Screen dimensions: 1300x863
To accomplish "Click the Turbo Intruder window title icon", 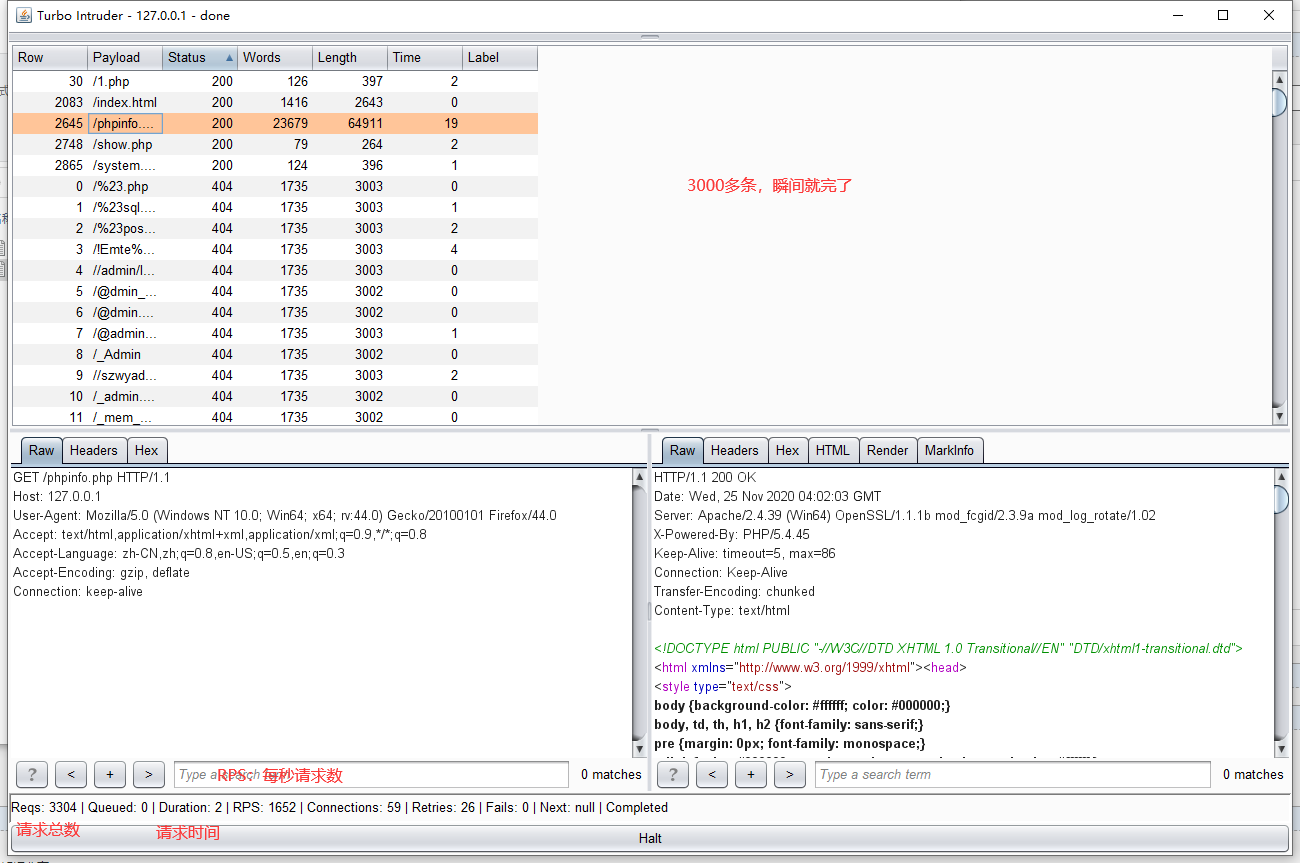I will tap(22, 15).
